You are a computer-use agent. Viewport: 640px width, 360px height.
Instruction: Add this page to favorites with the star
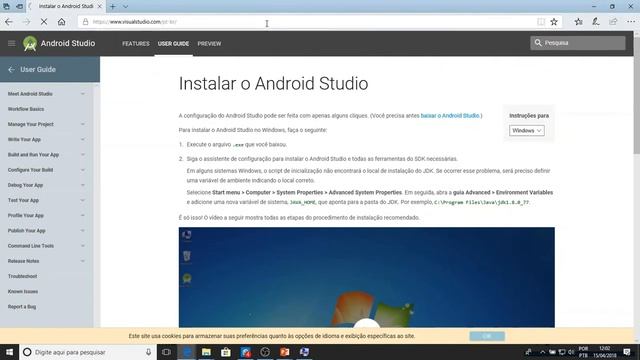[554, 22]
